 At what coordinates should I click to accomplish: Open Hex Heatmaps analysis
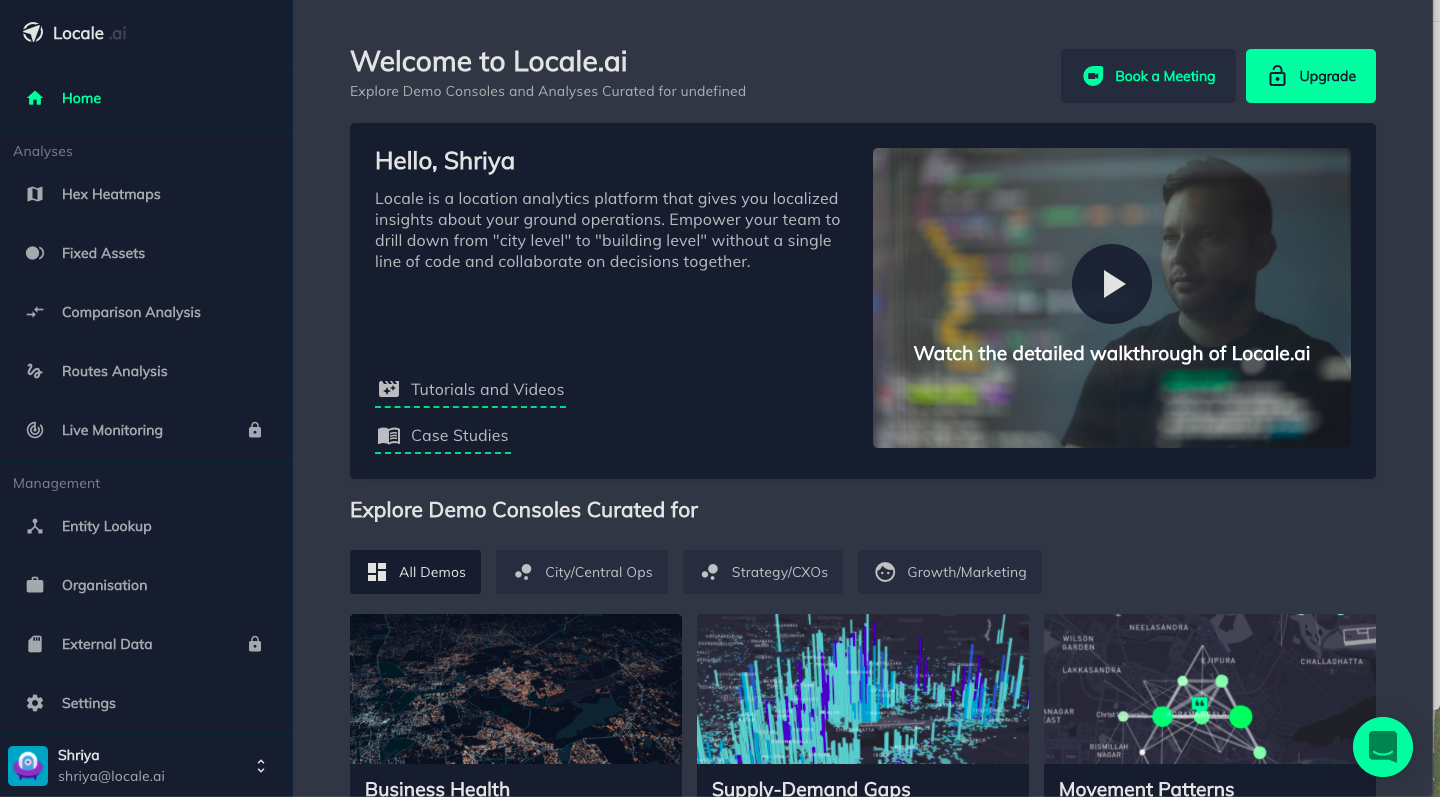146,194
